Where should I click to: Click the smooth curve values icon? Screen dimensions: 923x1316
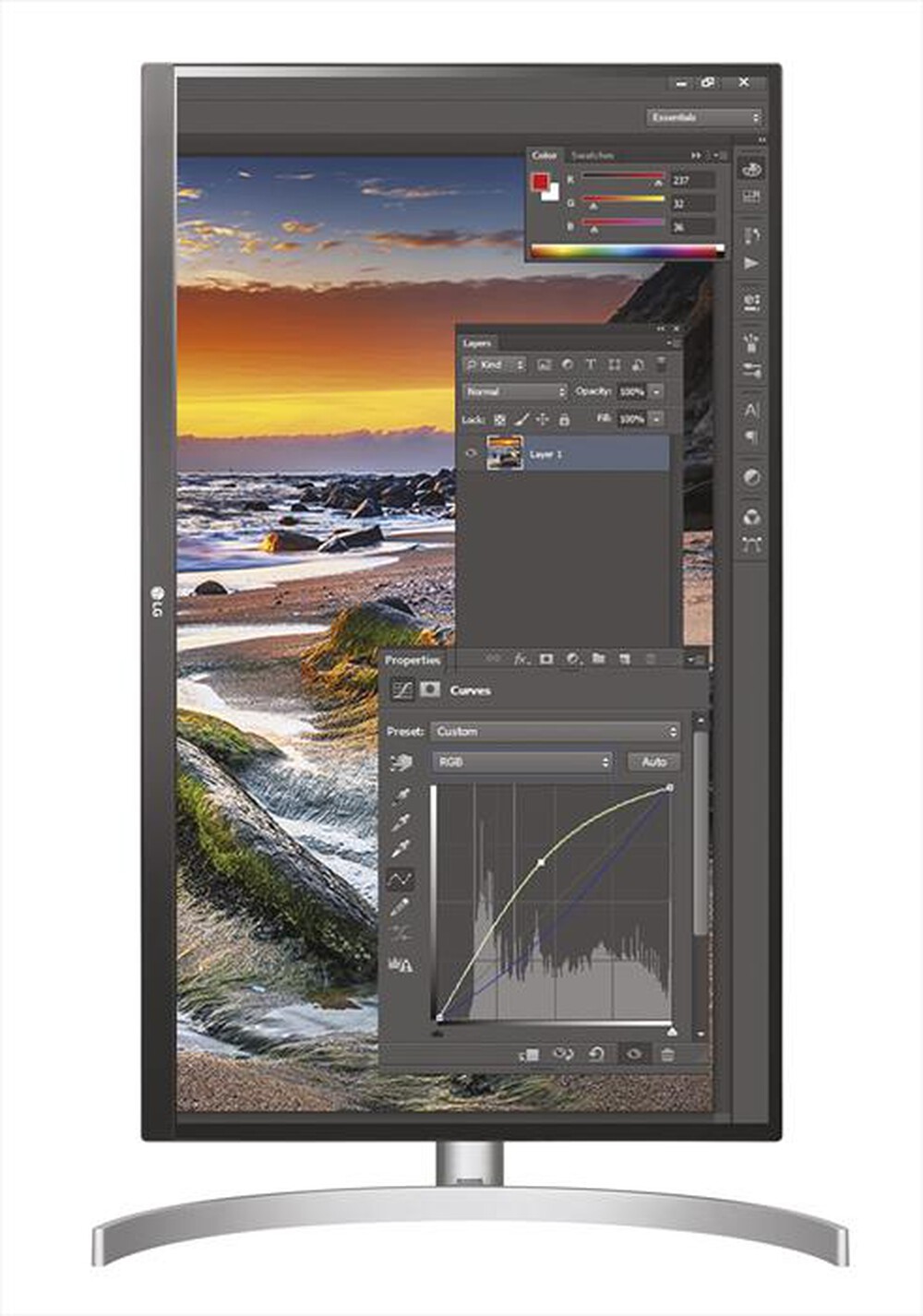tap(401, 934)
